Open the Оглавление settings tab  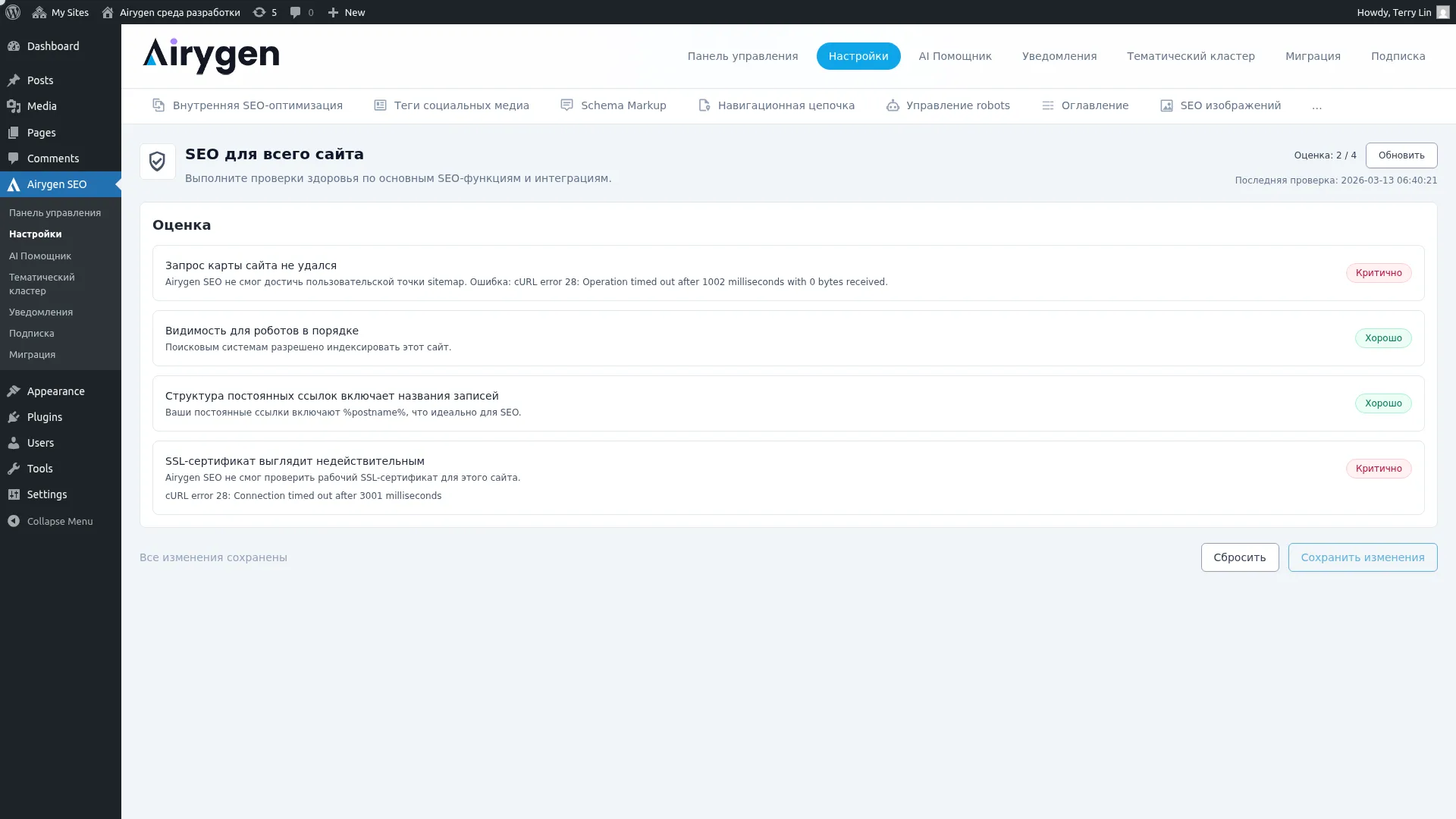click(x=1084, y=105)
